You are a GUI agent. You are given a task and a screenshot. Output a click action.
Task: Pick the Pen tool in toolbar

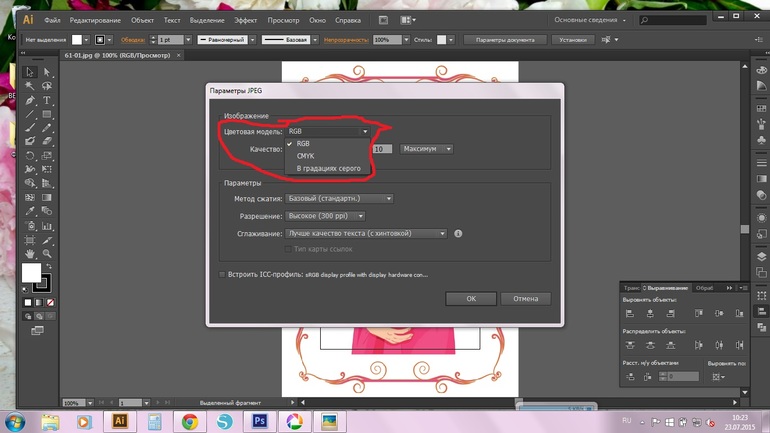pyautogui.click(x=30, y=100)
